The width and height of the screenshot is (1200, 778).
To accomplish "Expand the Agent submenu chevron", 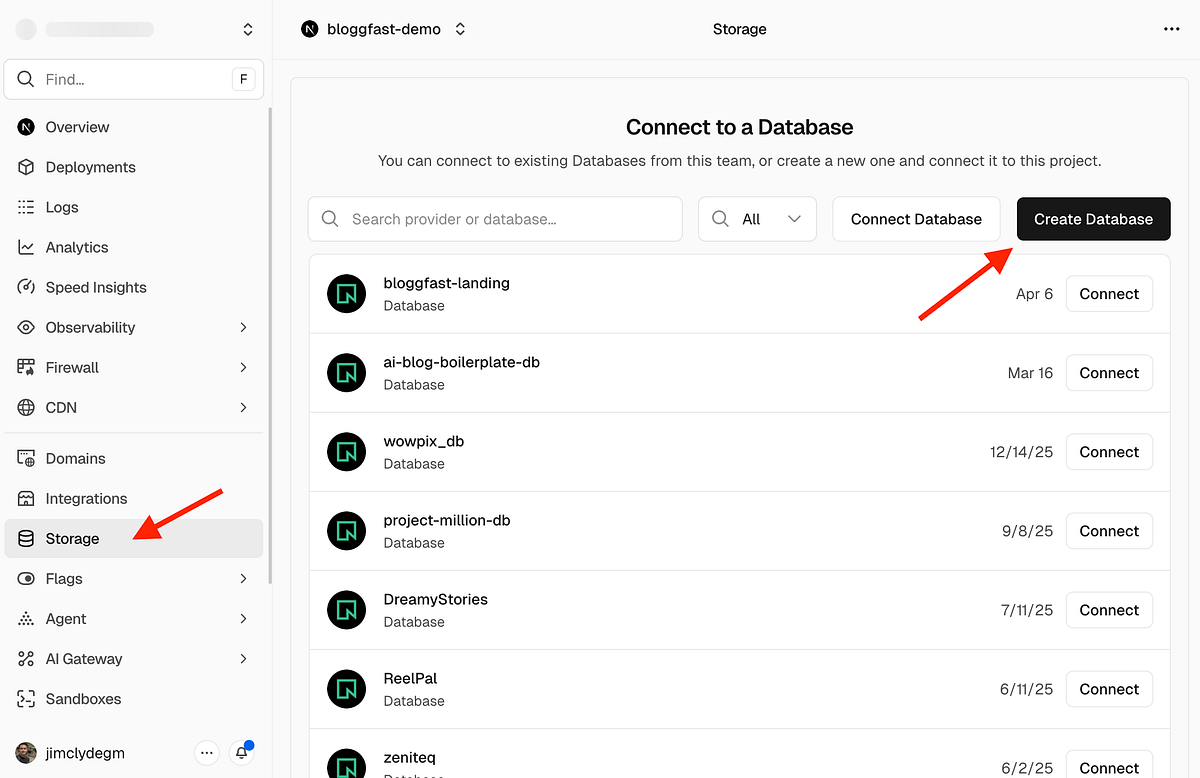I will click(243, 619).
